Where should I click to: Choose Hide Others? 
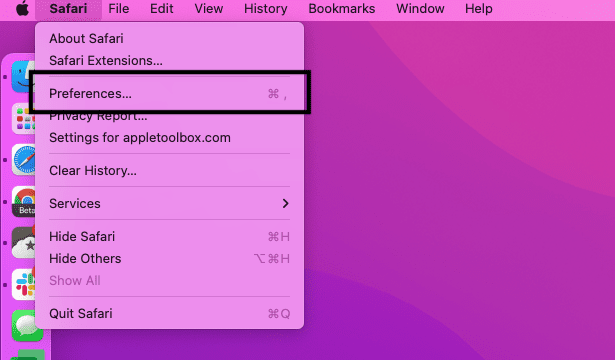(x=169, y=258)
